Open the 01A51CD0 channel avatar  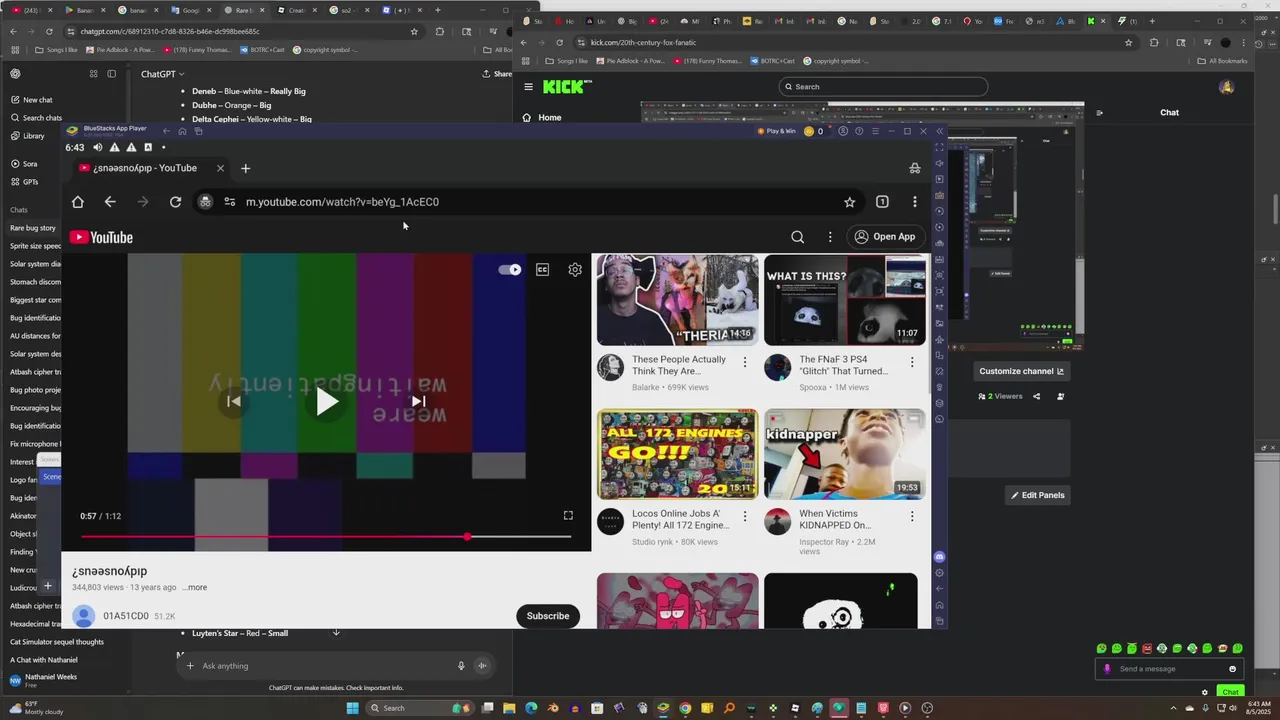tap(84, 616)
